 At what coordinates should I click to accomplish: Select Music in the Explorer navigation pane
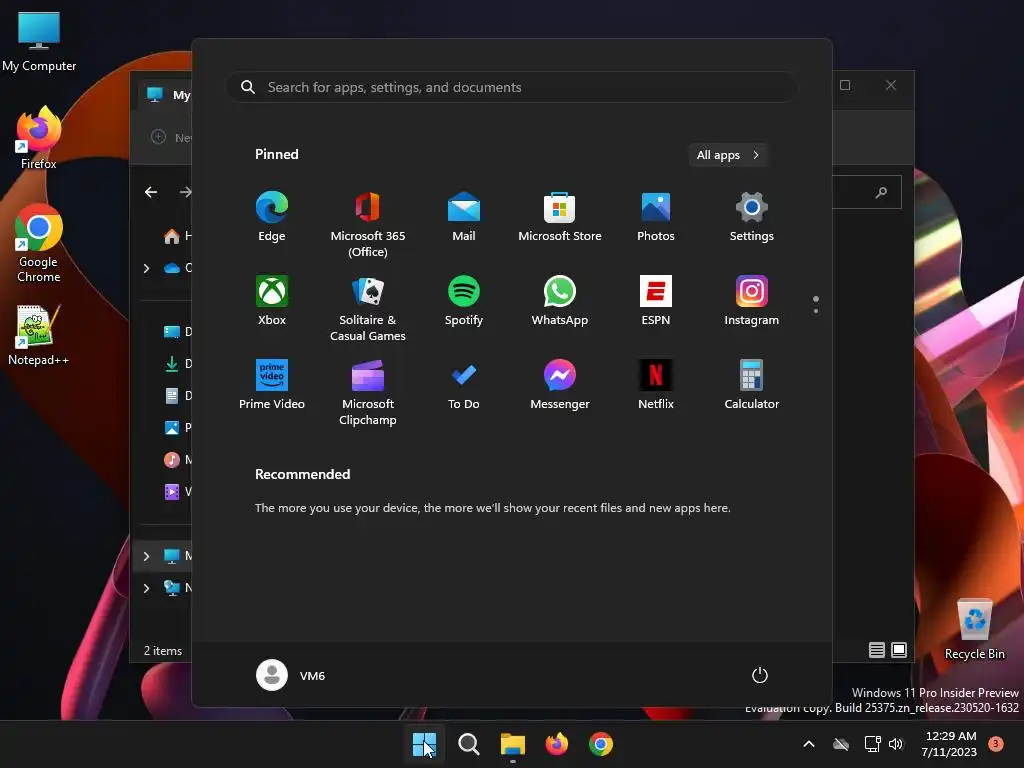point(178,460)
